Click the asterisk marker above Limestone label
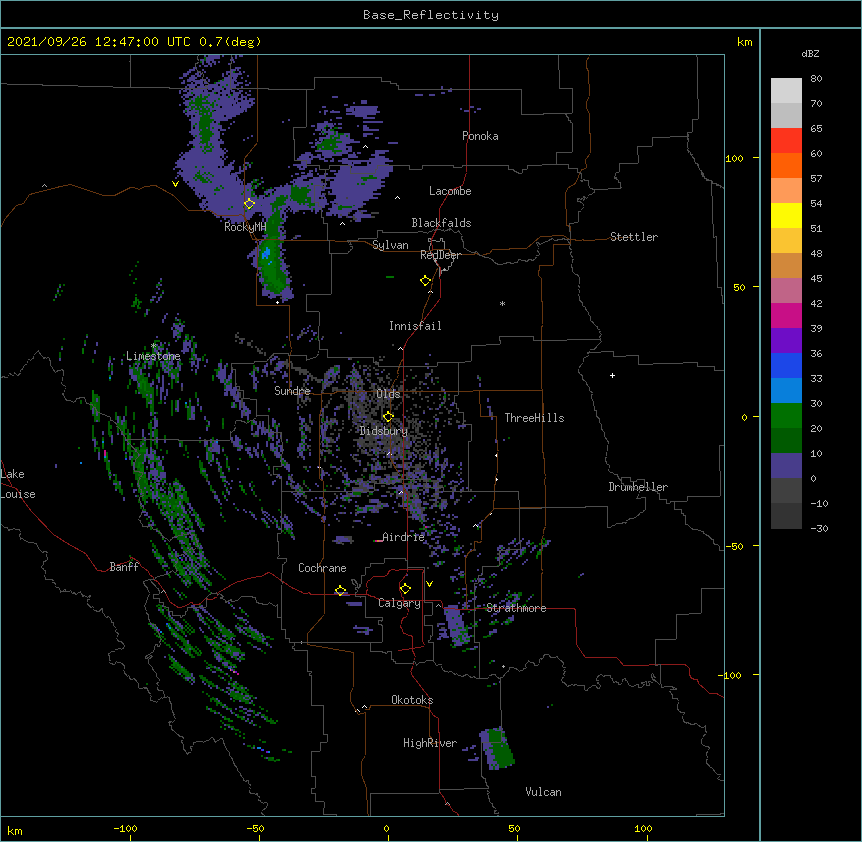 [153, 346]
